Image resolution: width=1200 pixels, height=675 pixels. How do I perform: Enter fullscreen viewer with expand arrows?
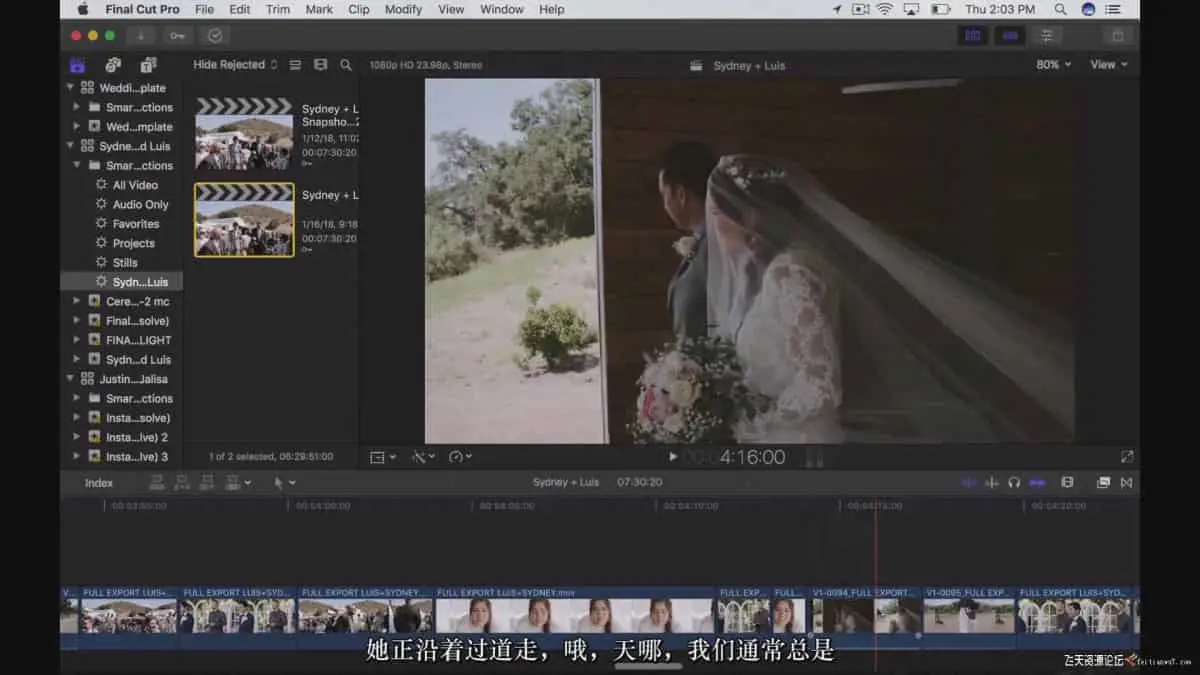[x=1127, y=457]
